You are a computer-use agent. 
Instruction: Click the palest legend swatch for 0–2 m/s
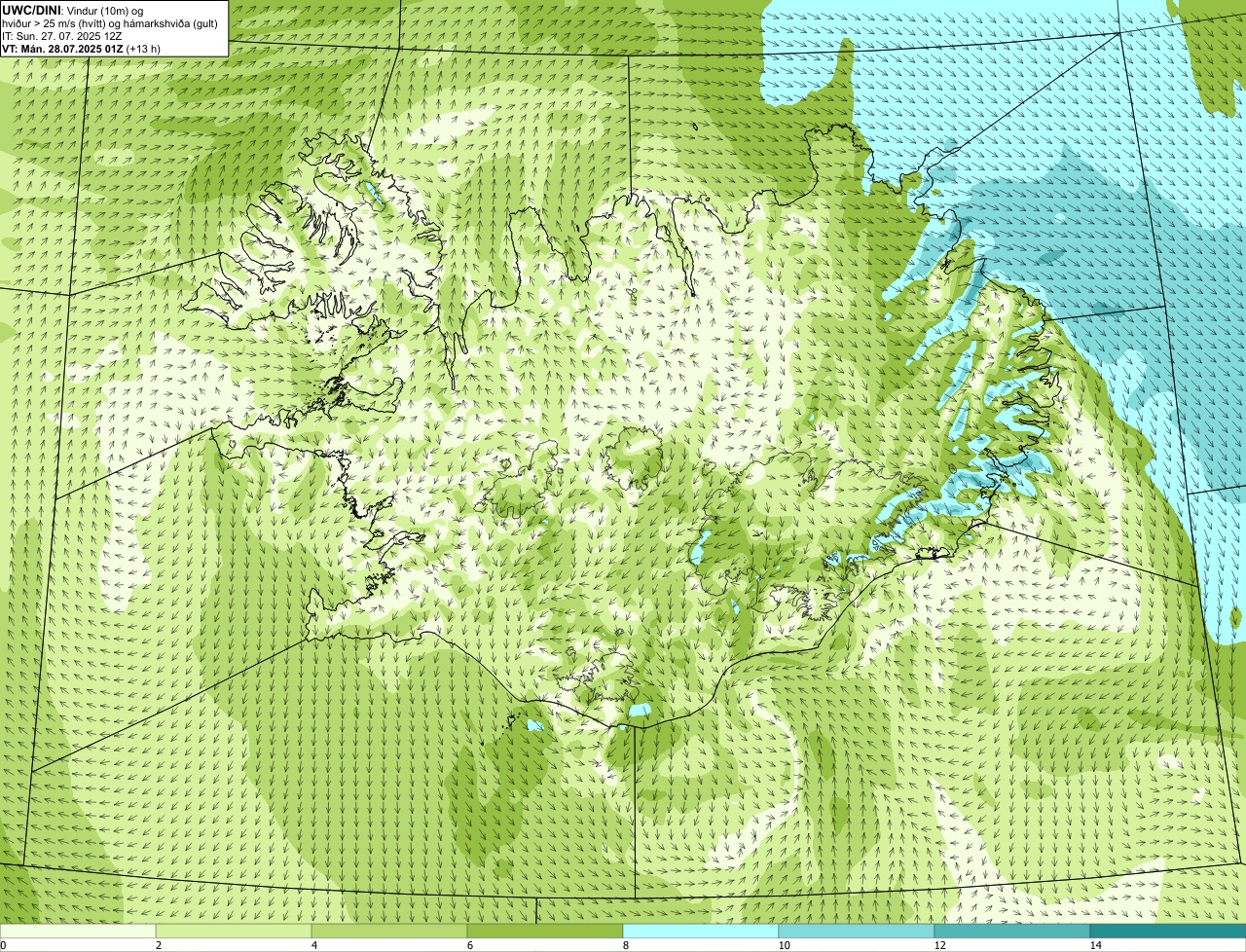[78, 931]
